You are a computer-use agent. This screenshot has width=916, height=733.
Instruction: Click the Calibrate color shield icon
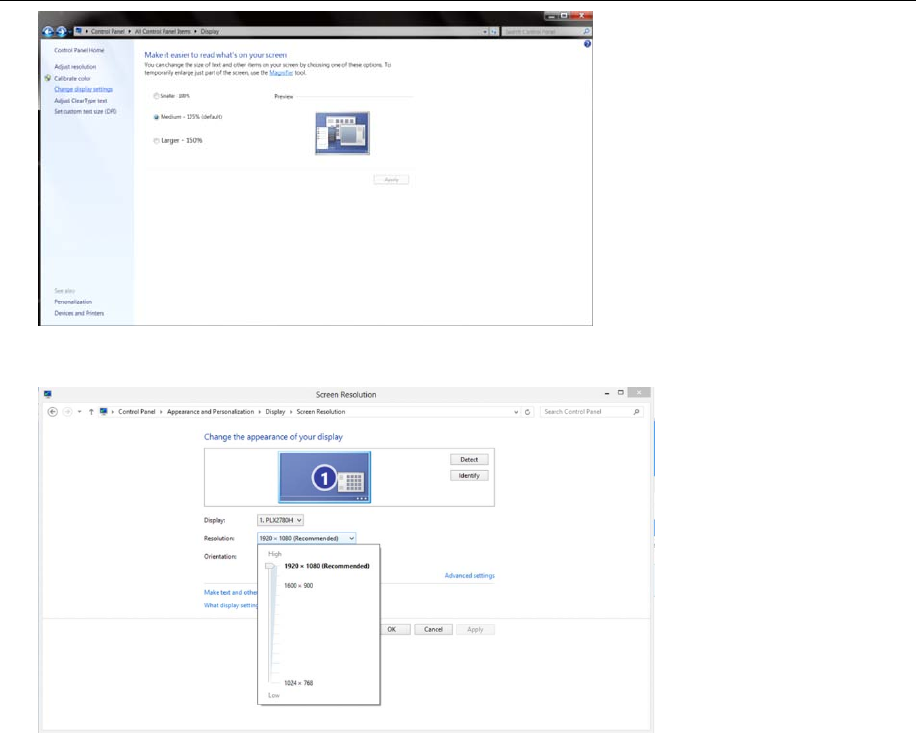pos(48,78)
